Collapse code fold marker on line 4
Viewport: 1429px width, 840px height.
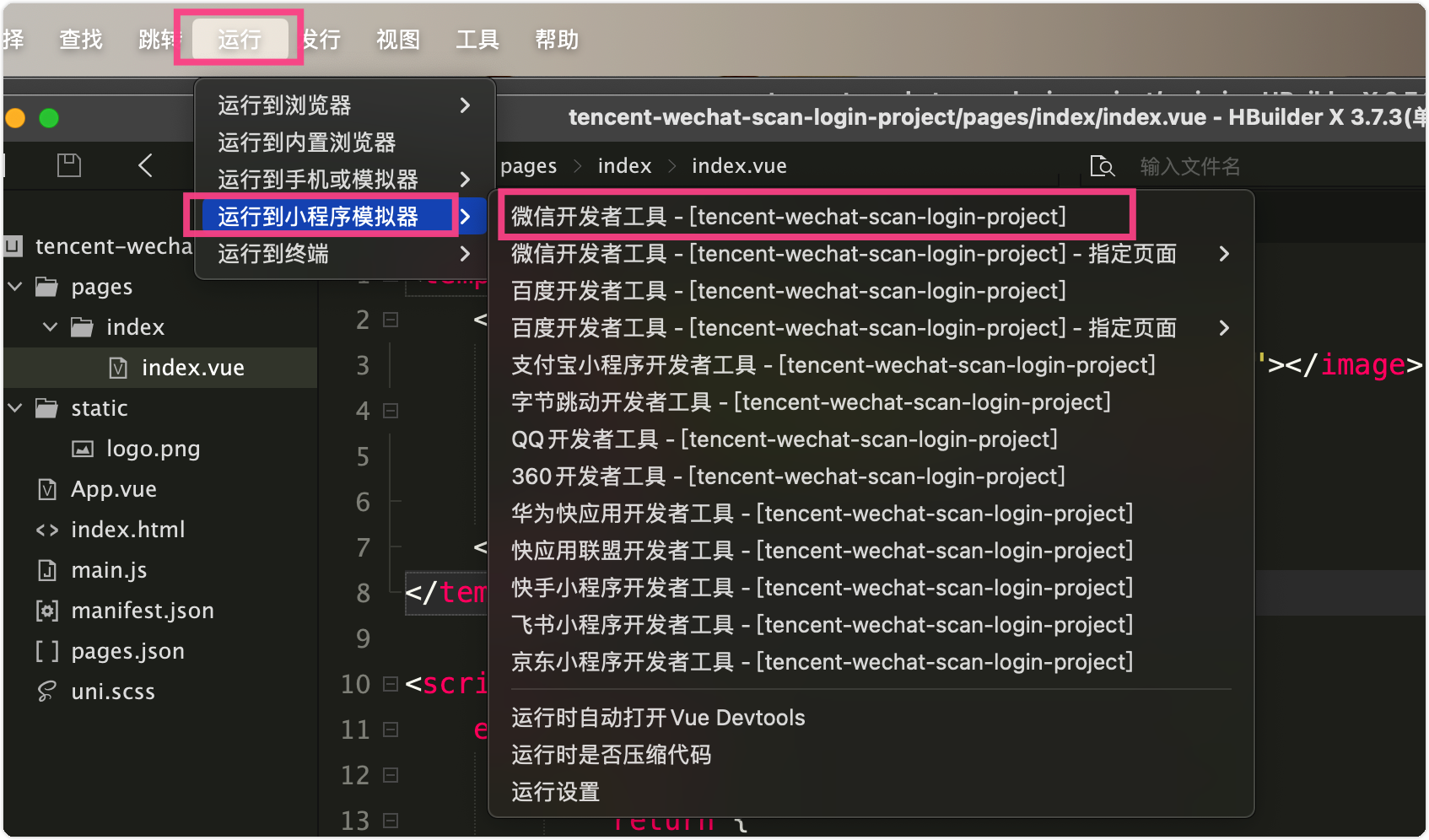click(391, 411)
